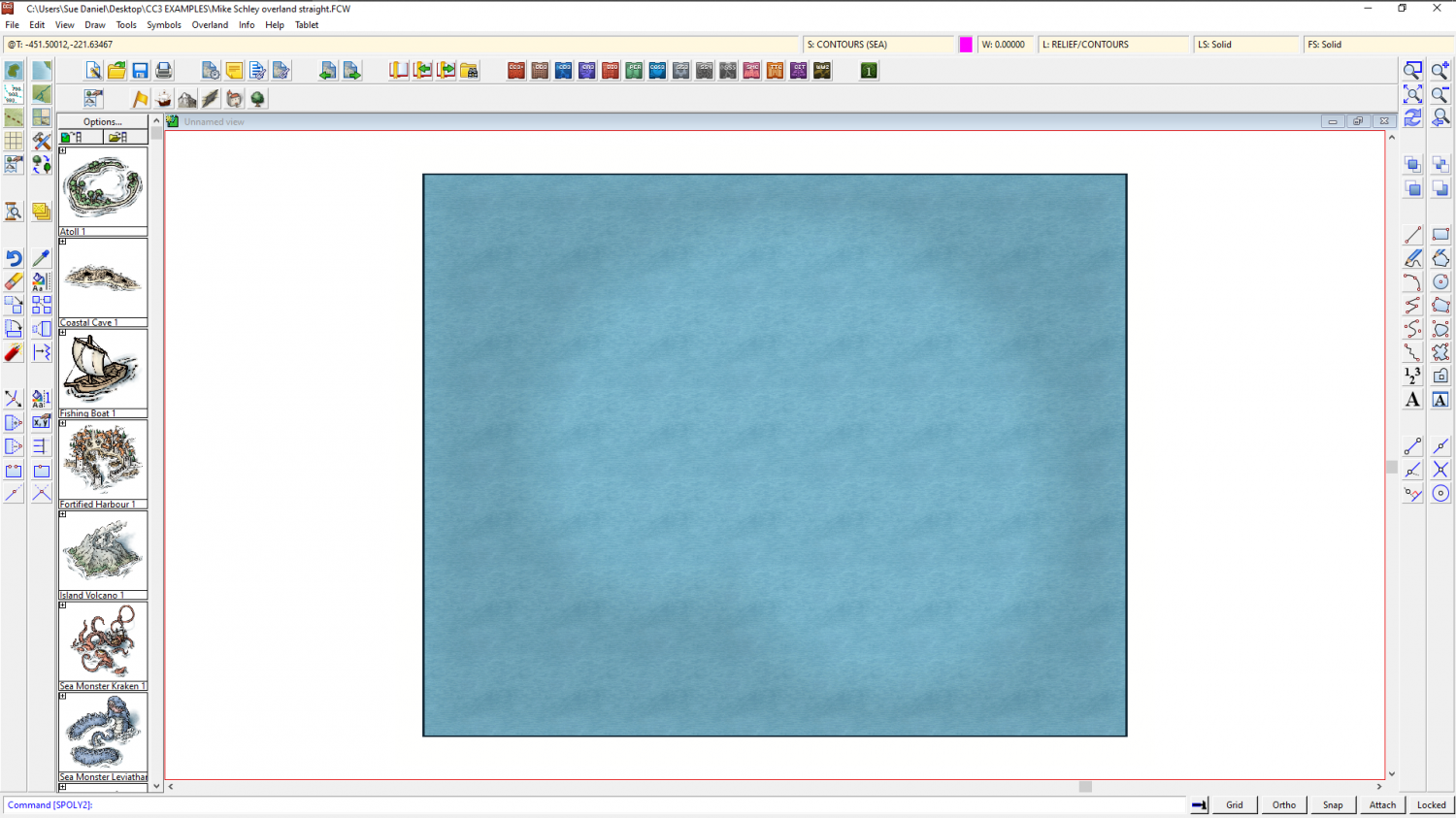Viewport: 1456px width, 818px height.
Task: Select the Explode dynamite tool
Action: tap(14, 352)
